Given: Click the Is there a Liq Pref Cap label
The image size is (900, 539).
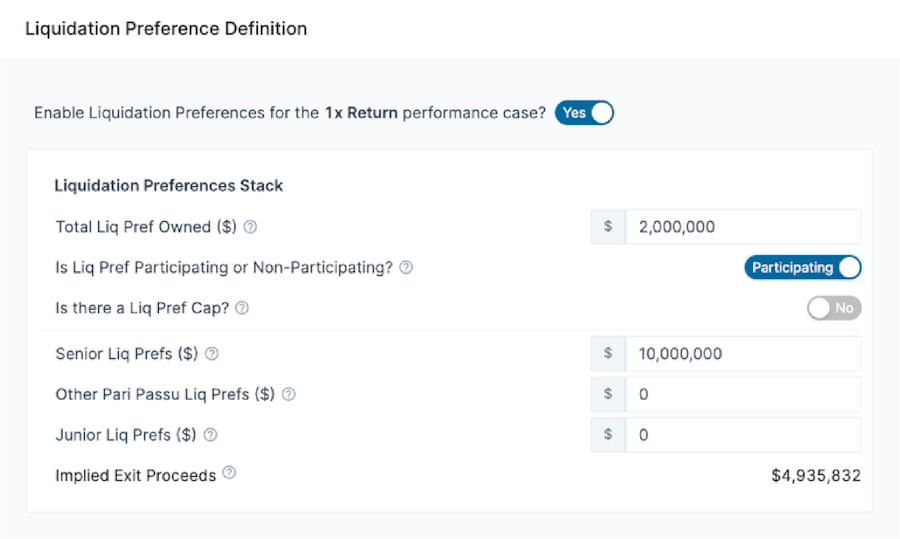Looking at the screenshot, I should coord(142,308).
